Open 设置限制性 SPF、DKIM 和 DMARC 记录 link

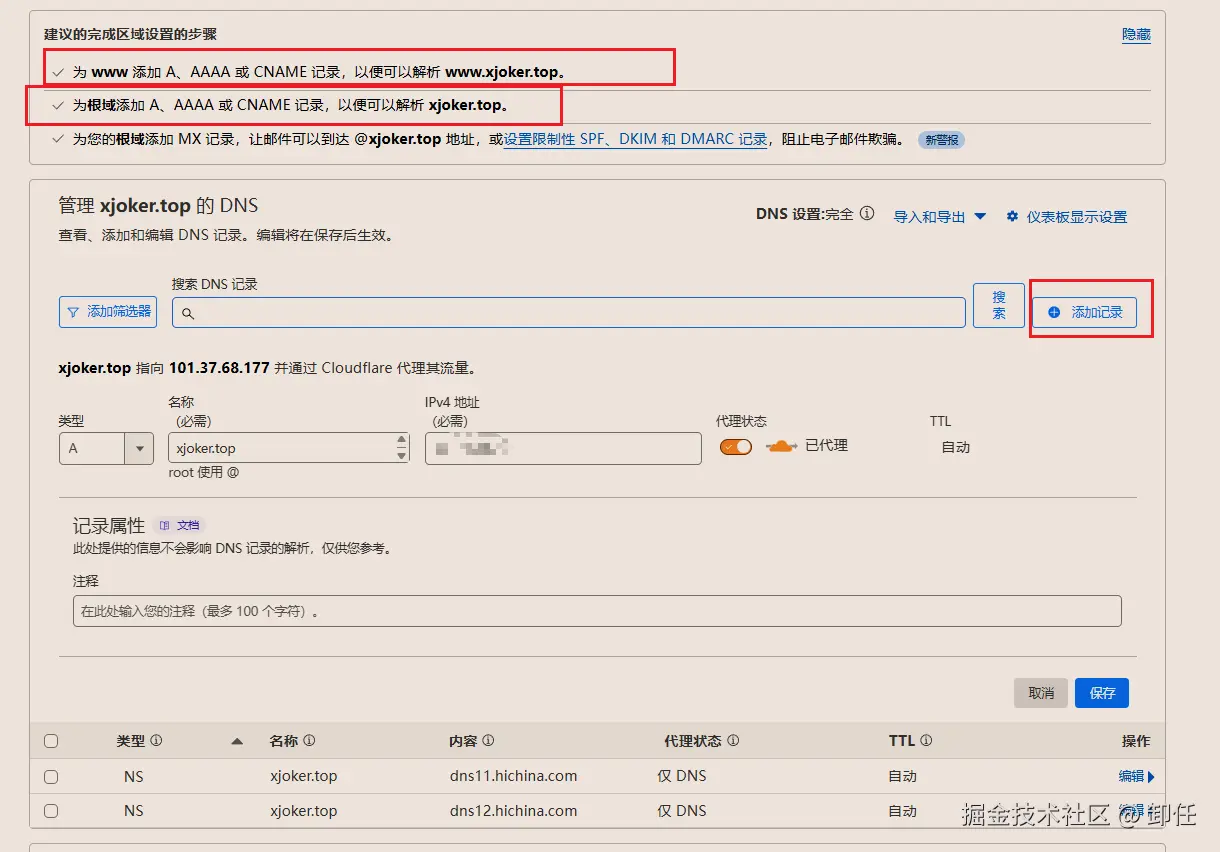tap(635, 139)
